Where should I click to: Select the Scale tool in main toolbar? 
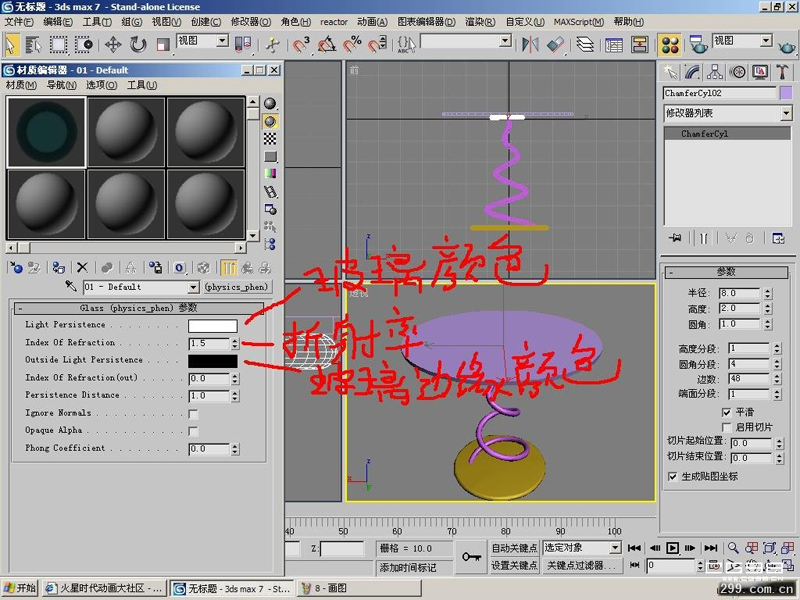(x=163, y=45)
